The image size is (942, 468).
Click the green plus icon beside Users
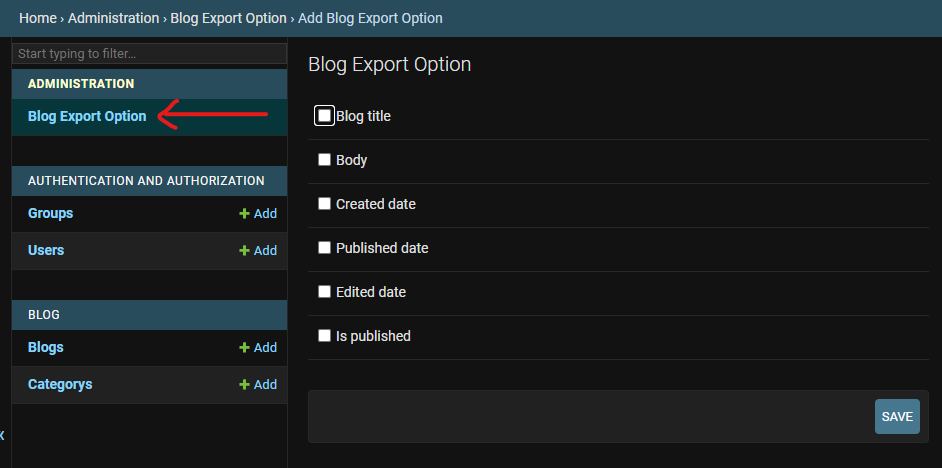pos(244,251)
